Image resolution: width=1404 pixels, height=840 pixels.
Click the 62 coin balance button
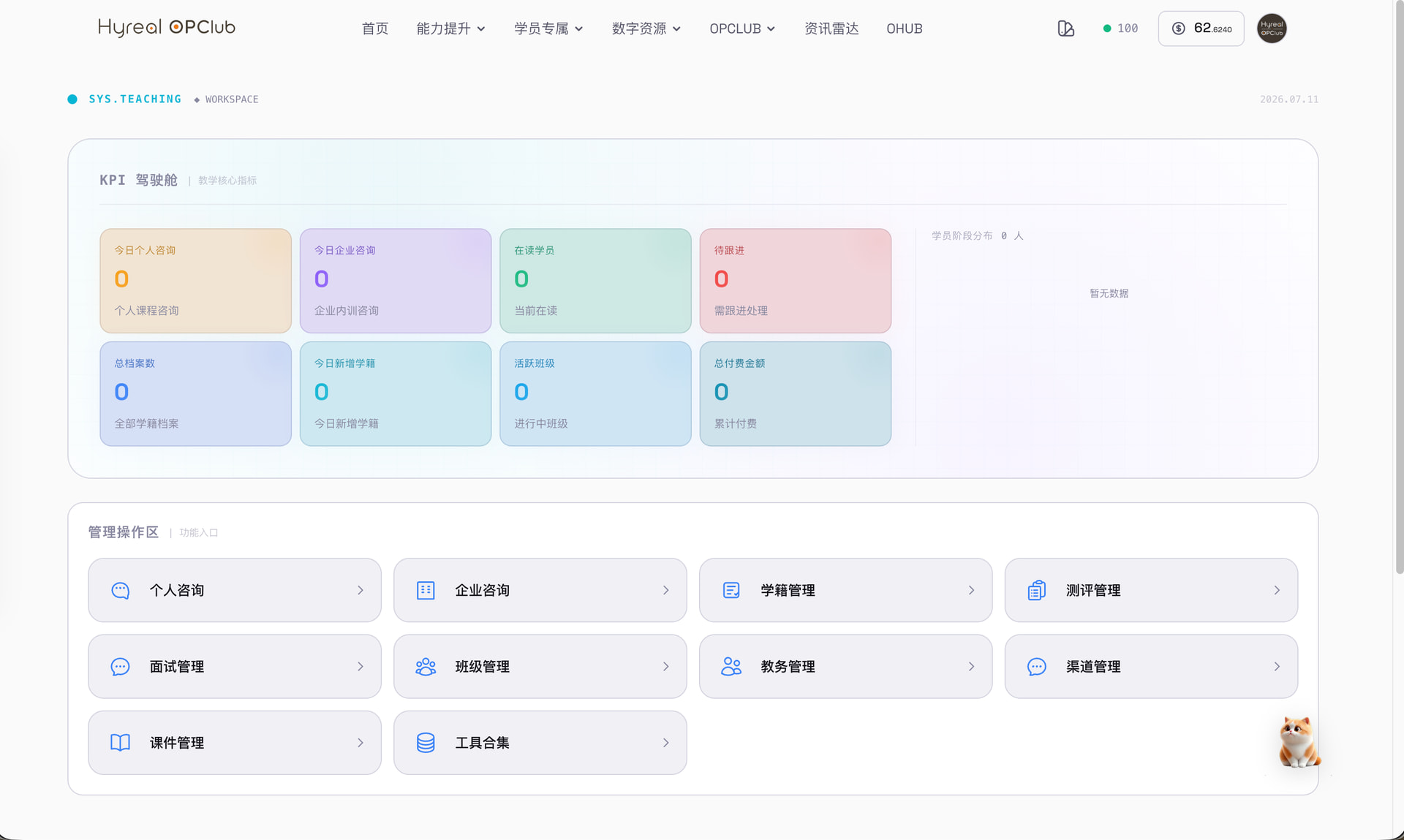[1201, 29]
